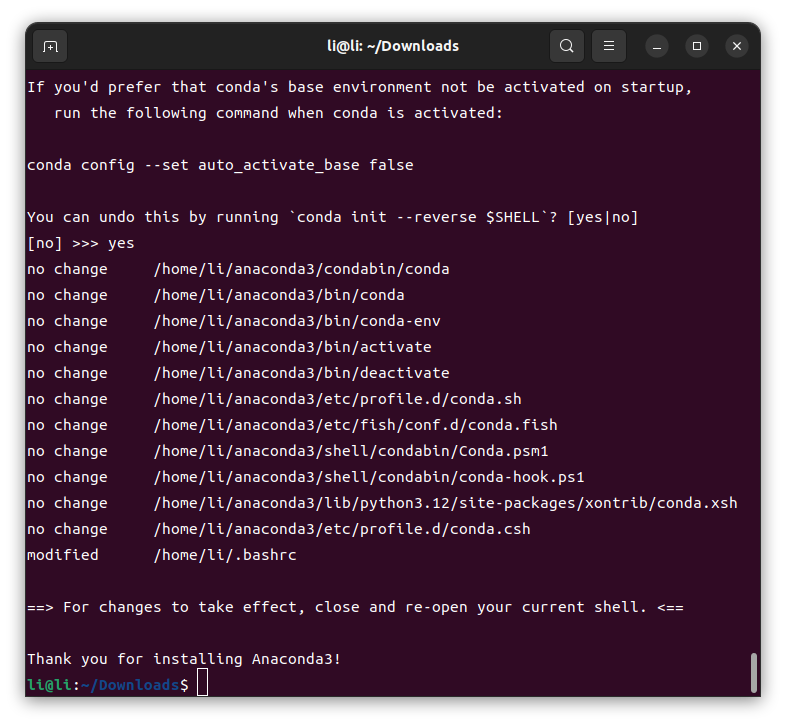Click the modified /home/li/.bashrc path

(x=225, y=556)
